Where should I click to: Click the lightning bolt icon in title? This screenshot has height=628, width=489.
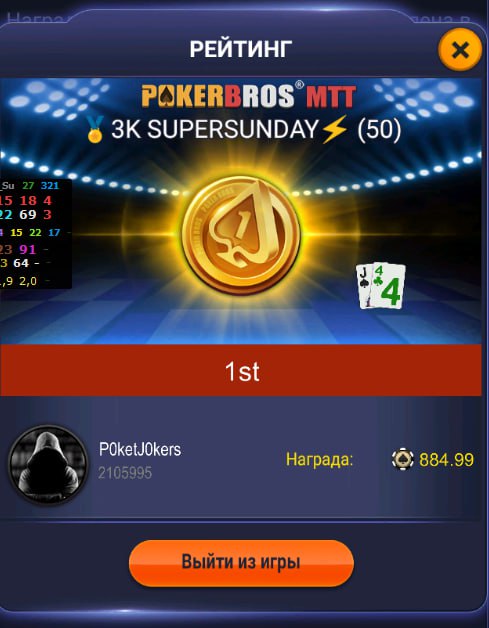coord(334,129)
